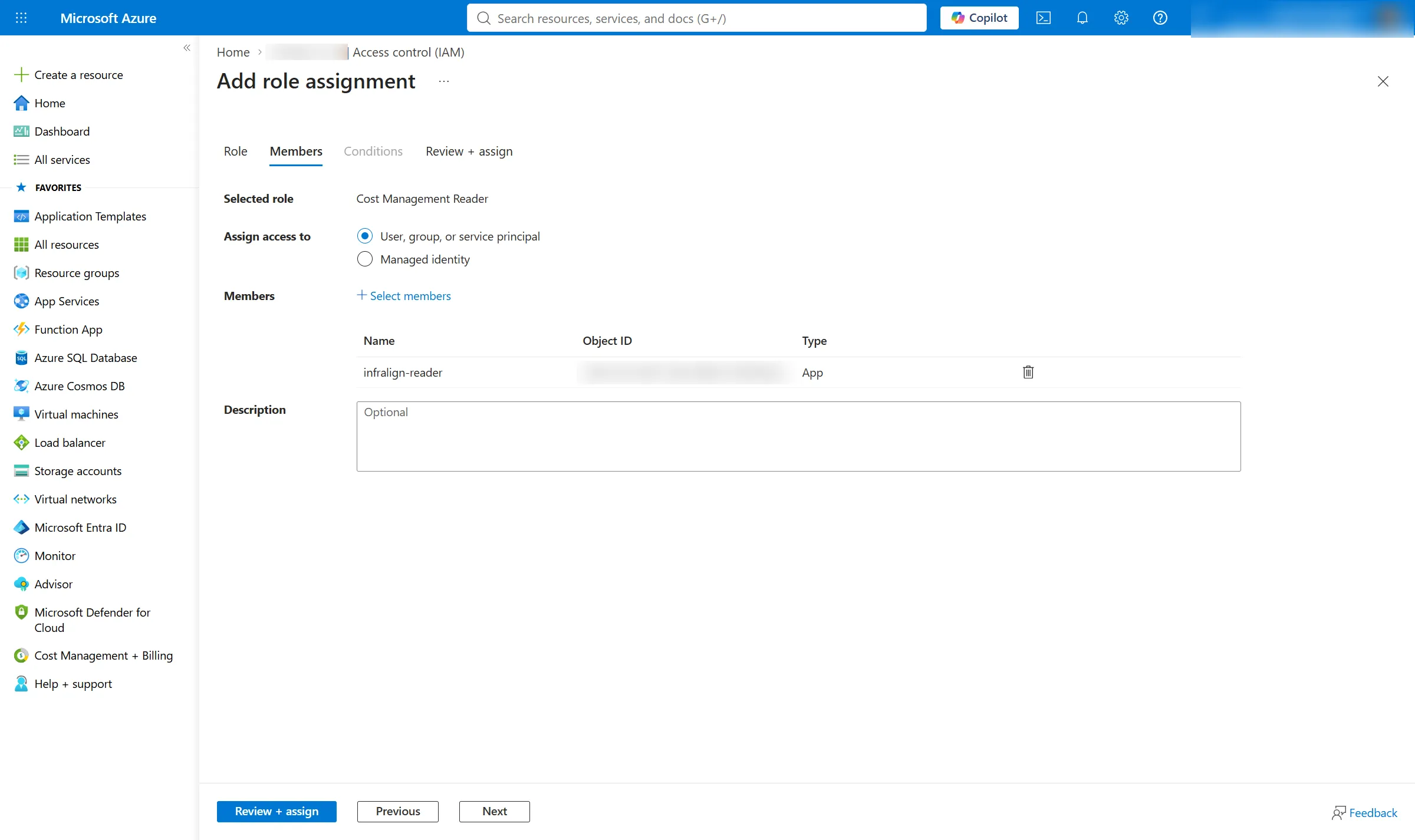Focus the Description optional text box
The image size is (1415, 840).
coord(799,436)
